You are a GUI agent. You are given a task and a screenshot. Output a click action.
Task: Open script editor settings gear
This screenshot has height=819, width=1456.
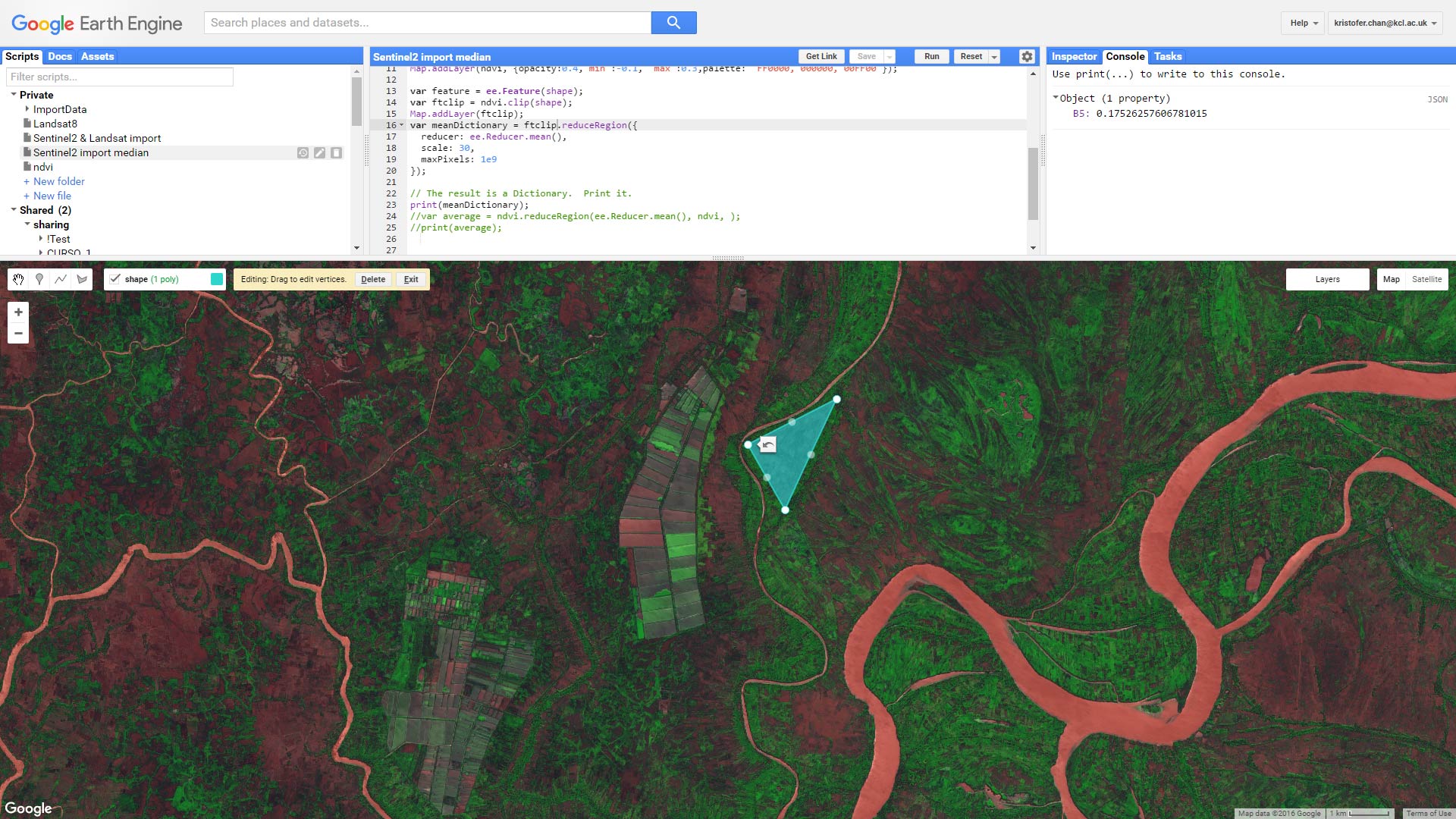pos(1027,56)
